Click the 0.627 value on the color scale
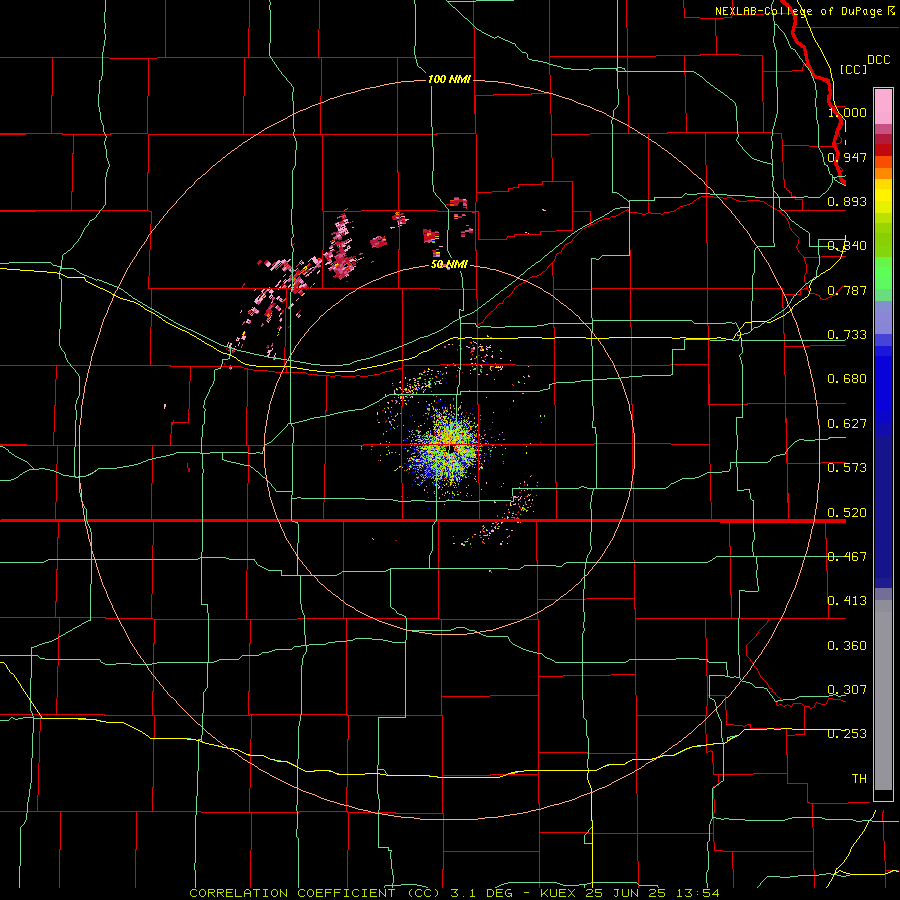The width and height of the screenshot is (900, 900). click(847, 424)
